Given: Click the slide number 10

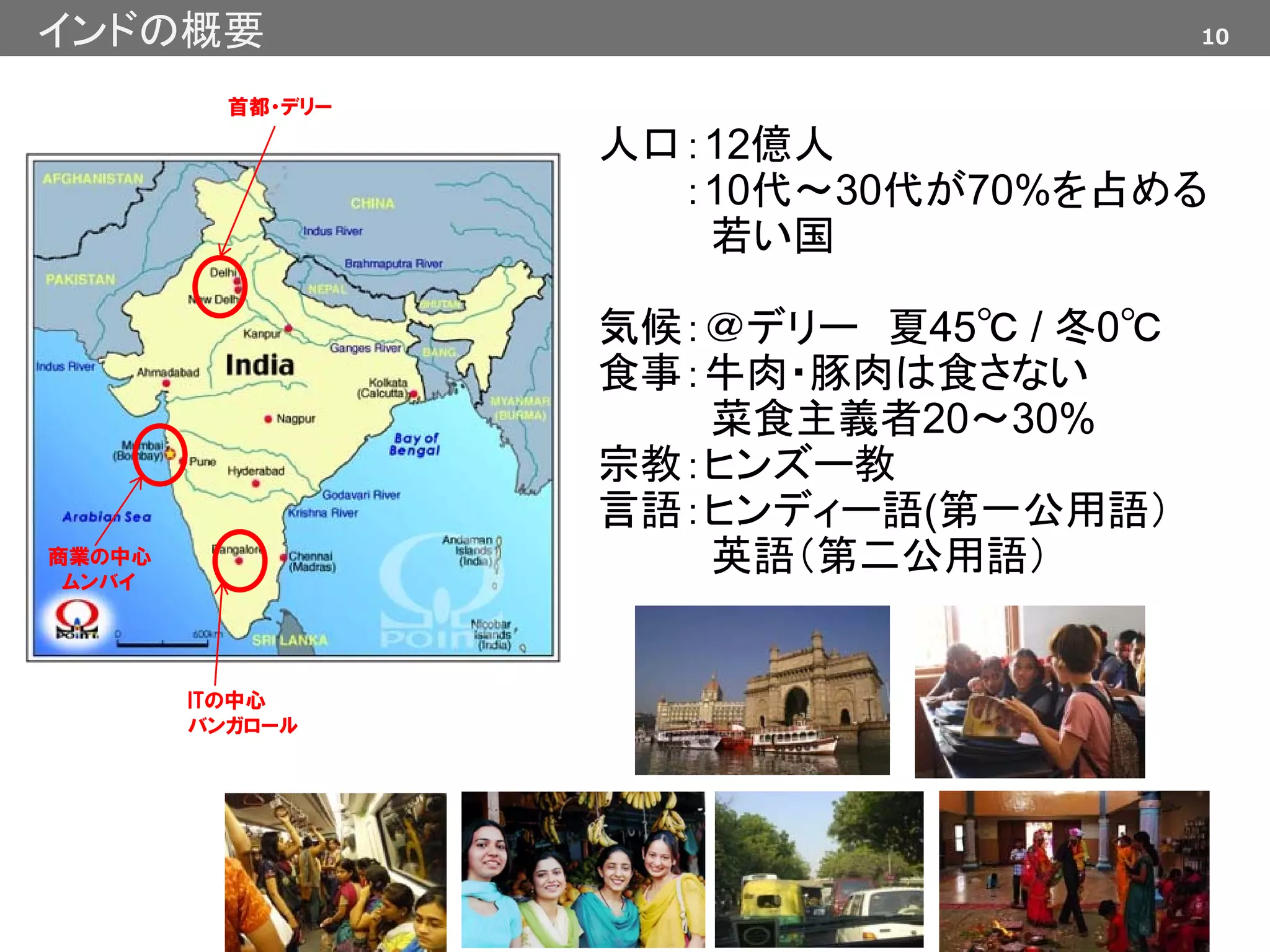Looking at the screenshot, I should [1215, 37].
